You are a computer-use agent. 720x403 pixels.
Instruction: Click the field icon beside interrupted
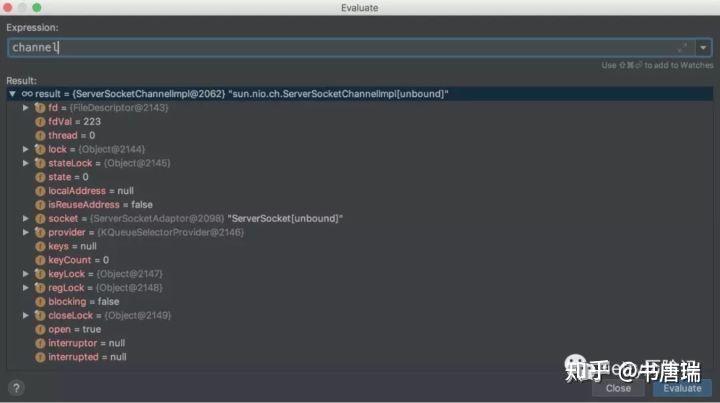tap(40, 357)
